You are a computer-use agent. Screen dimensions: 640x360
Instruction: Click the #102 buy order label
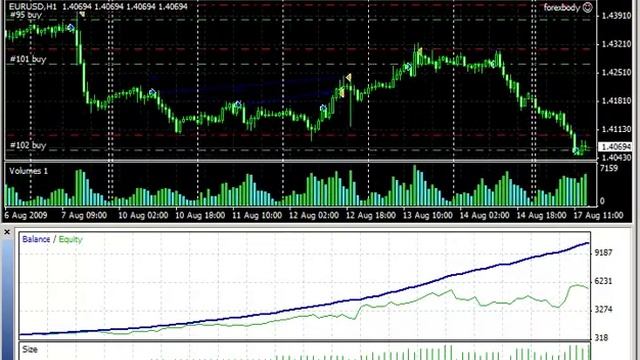(28, 145)
